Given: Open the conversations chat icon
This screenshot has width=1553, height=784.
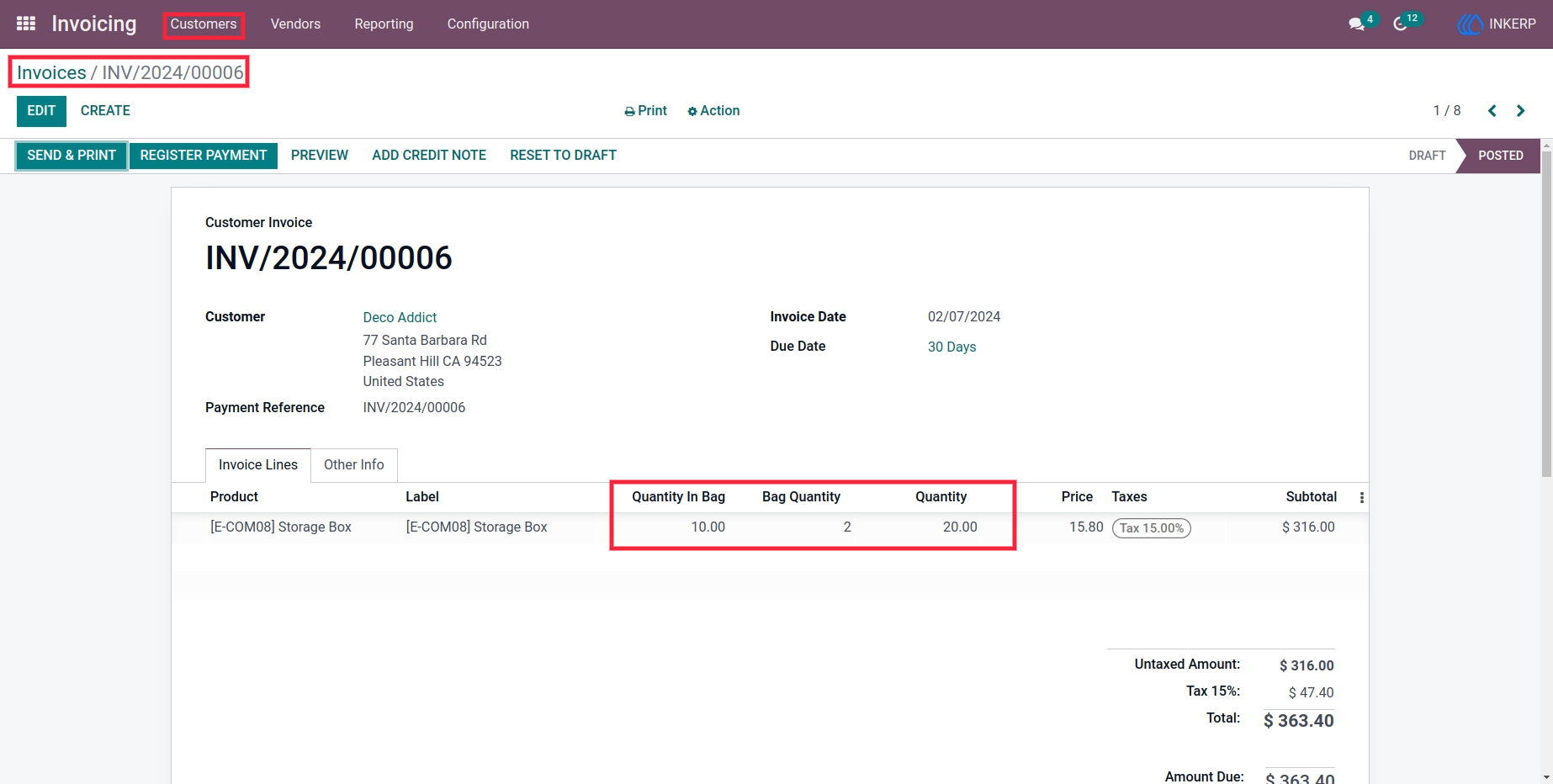Looking at the screenshot, I should click(1357, 24).
